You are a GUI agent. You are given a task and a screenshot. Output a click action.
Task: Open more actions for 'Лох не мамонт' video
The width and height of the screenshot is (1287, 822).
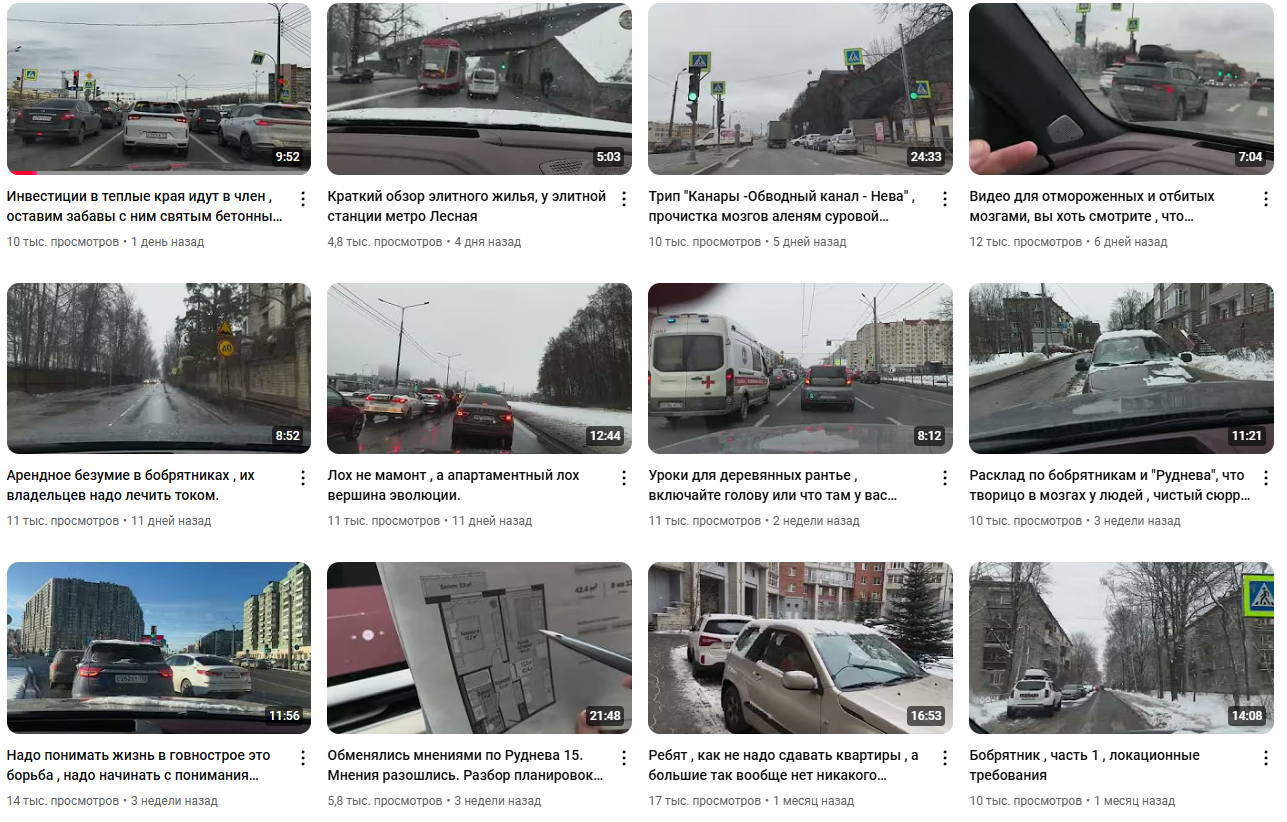click(624, 478)
